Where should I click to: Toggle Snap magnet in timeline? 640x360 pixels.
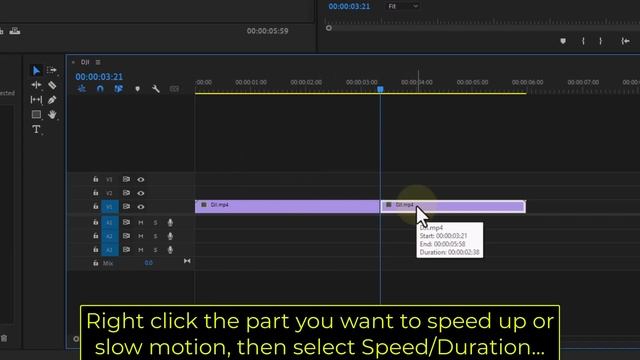(100, 89)
